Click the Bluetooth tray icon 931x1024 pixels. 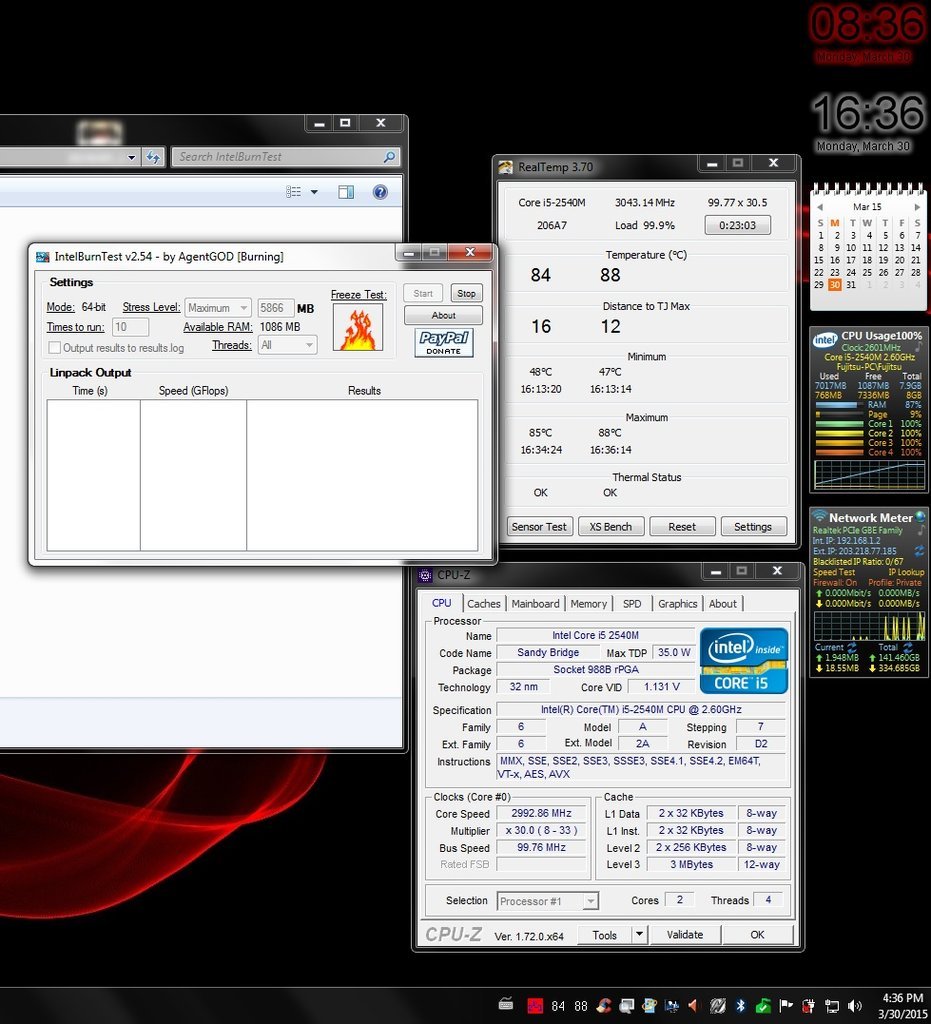(740, 1005)
